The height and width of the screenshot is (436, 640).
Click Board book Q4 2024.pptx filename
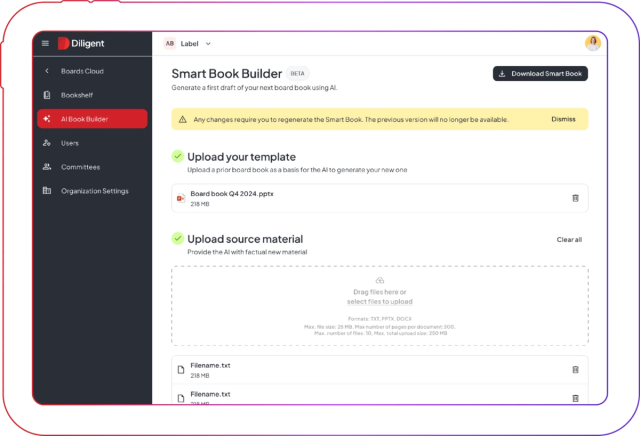(x=232, y=194)
